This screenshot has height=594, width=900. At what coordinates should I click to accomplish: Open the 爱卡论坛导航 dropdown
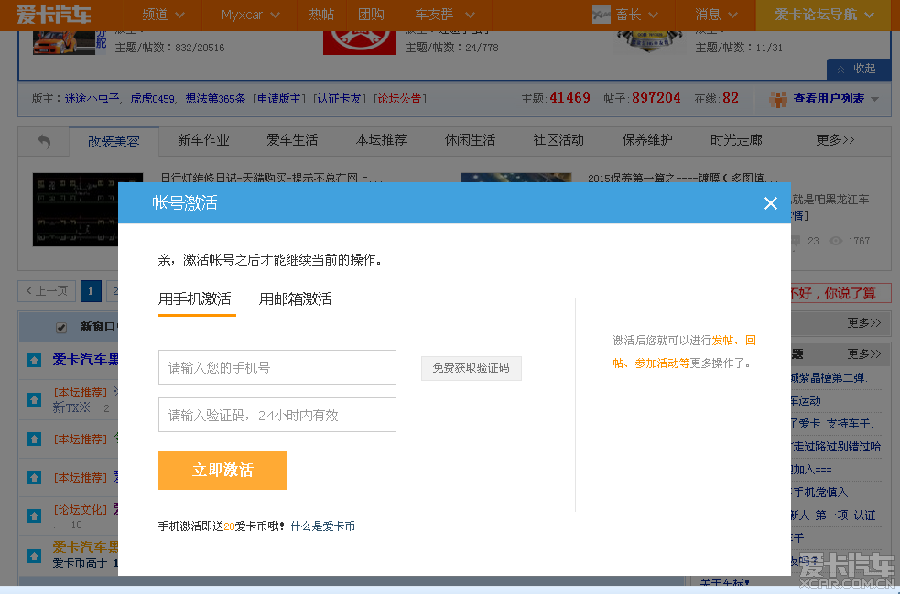824,14
